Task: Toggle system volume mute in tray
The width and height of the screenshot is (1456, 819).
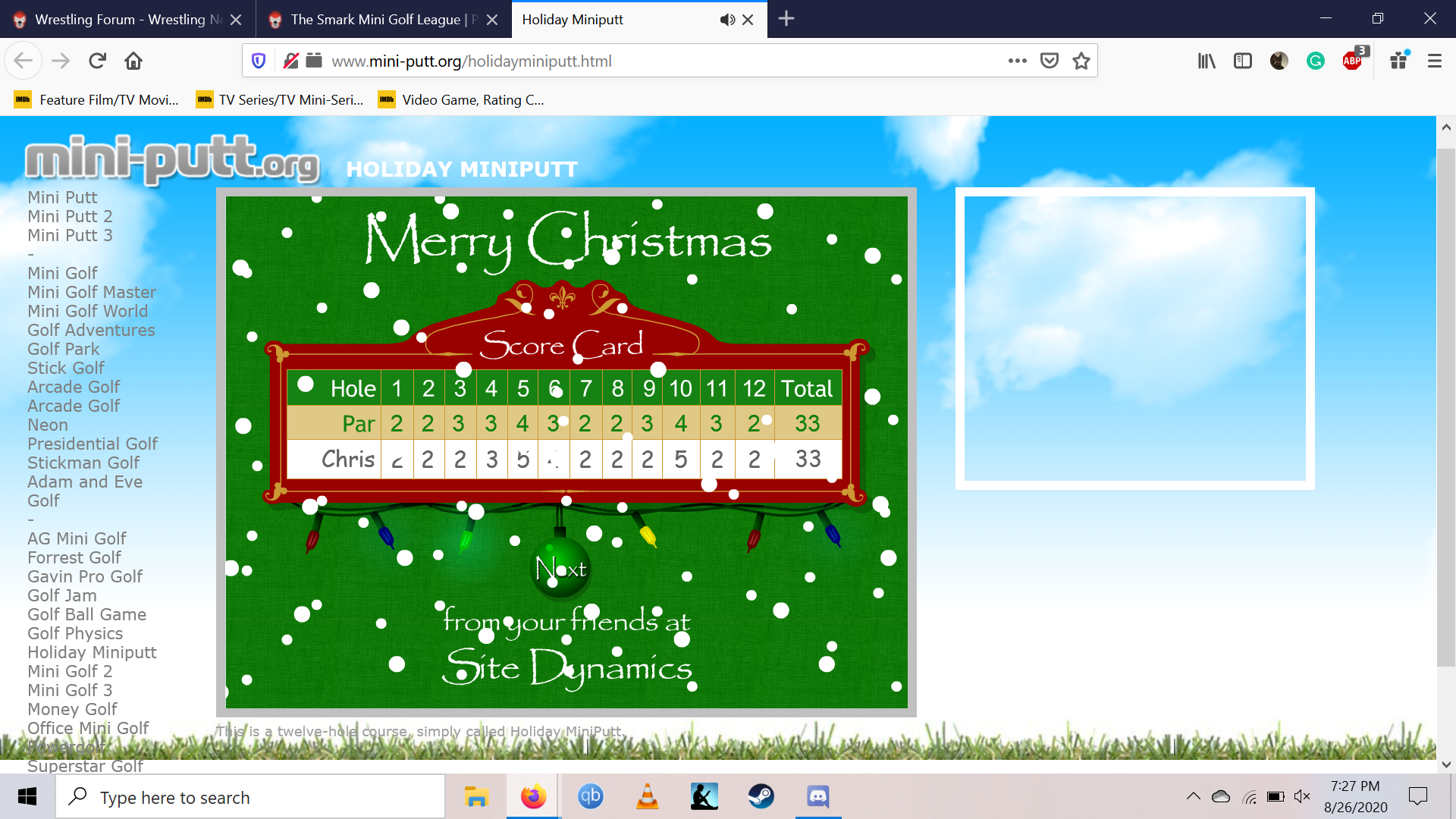Action: point(1302,796)
